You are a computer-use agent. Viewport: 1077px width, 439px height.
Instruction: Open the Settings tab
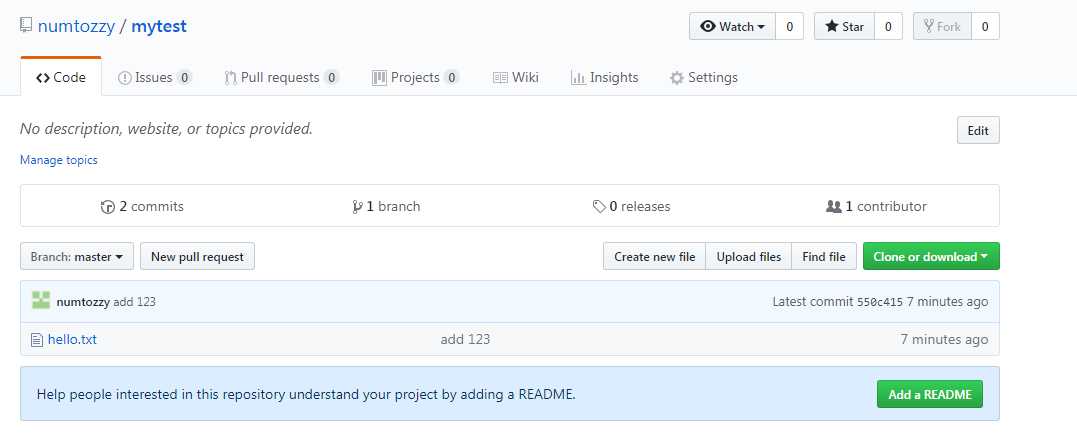(704, 78)
